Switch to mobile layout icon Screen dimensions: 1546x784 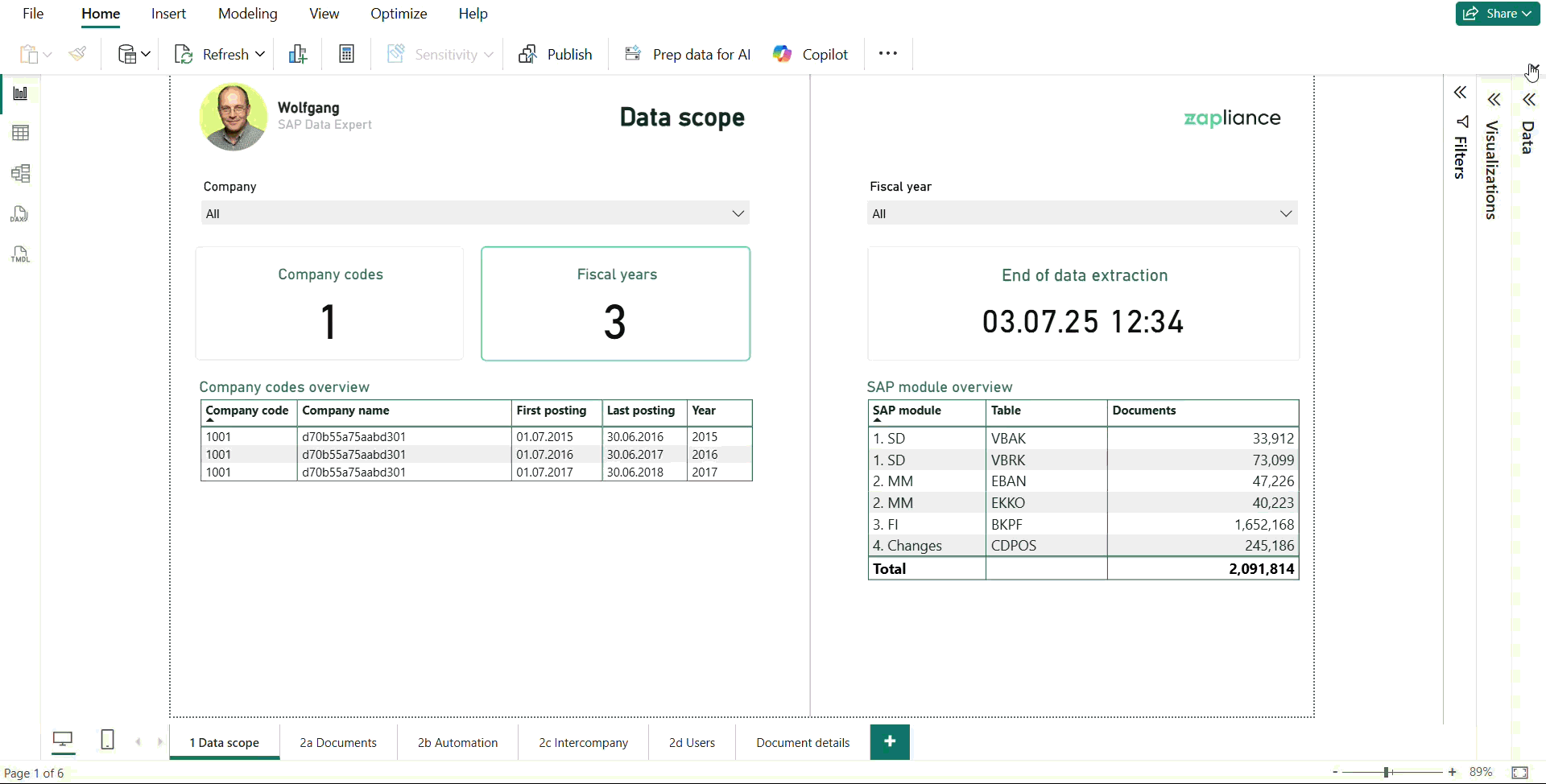107,739
